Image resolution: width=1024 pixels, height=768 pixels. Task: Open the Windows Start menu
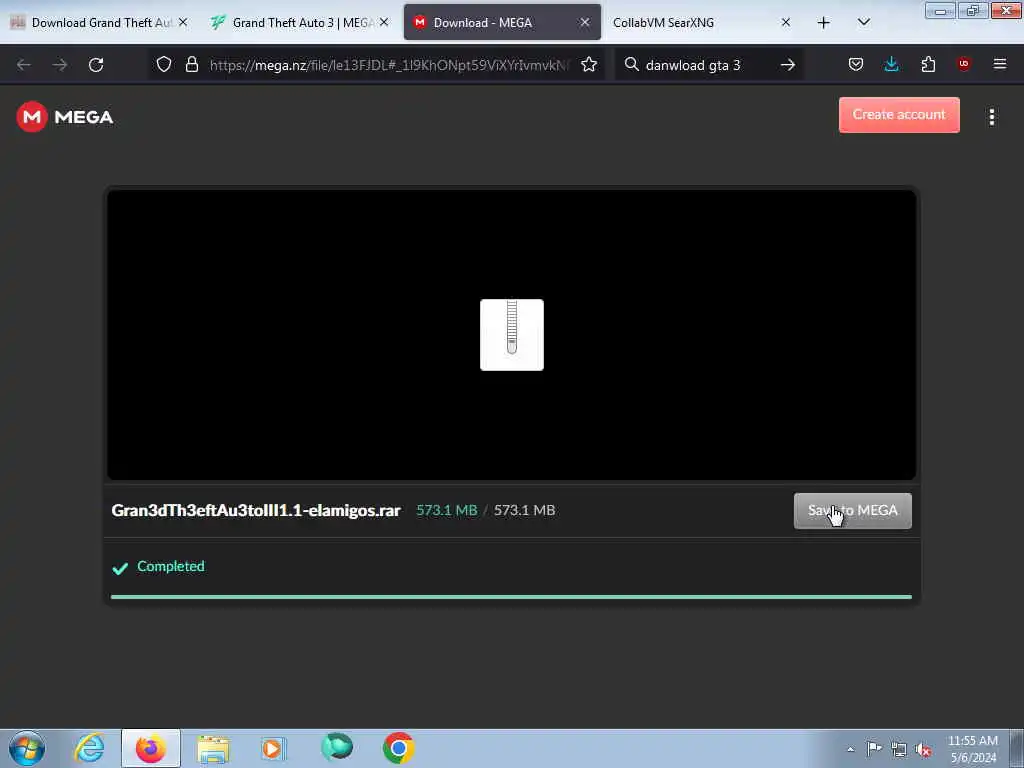[x=27, y=748]
